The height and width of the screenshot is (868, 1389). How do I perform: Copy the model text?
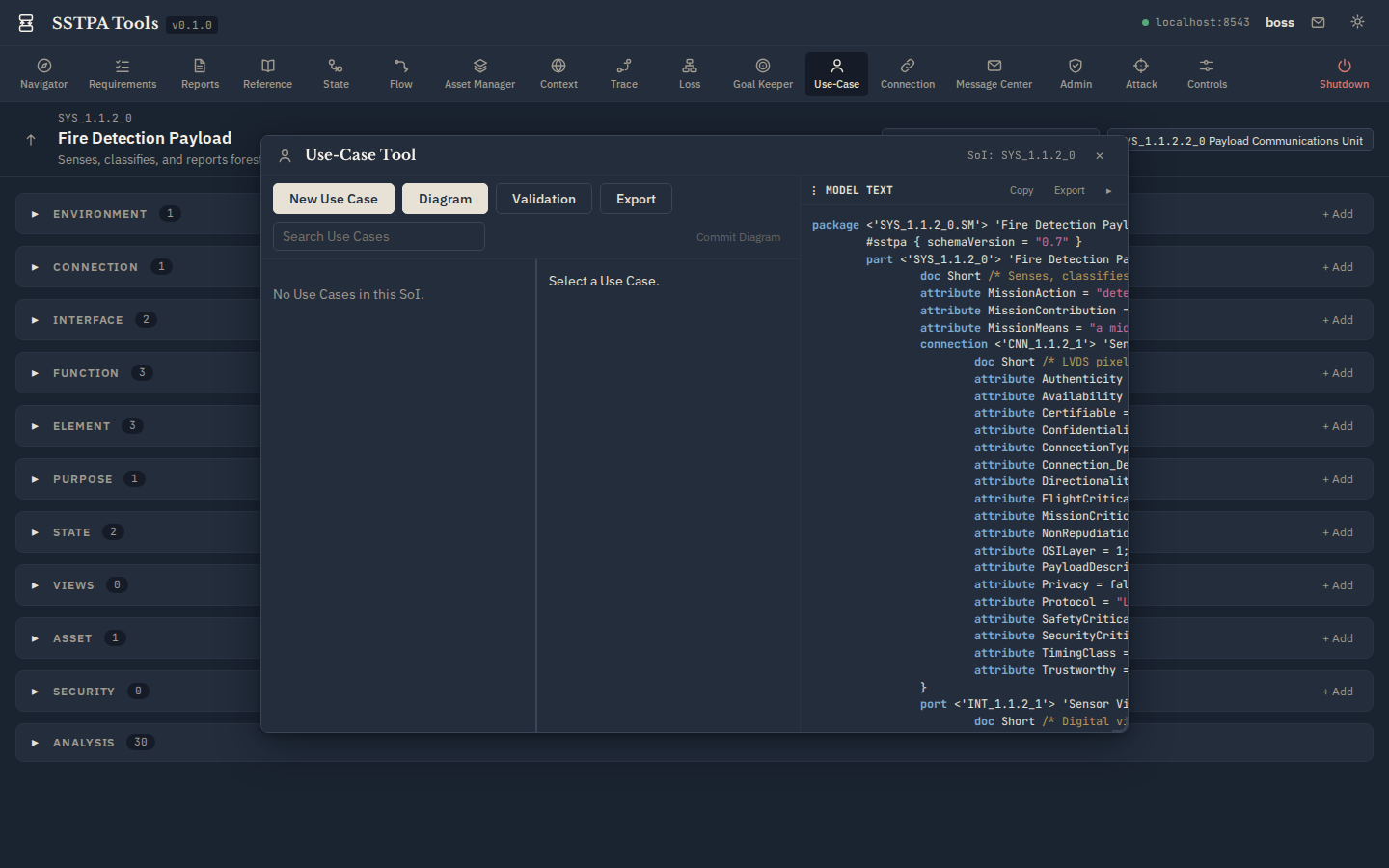click(1021, 191)
